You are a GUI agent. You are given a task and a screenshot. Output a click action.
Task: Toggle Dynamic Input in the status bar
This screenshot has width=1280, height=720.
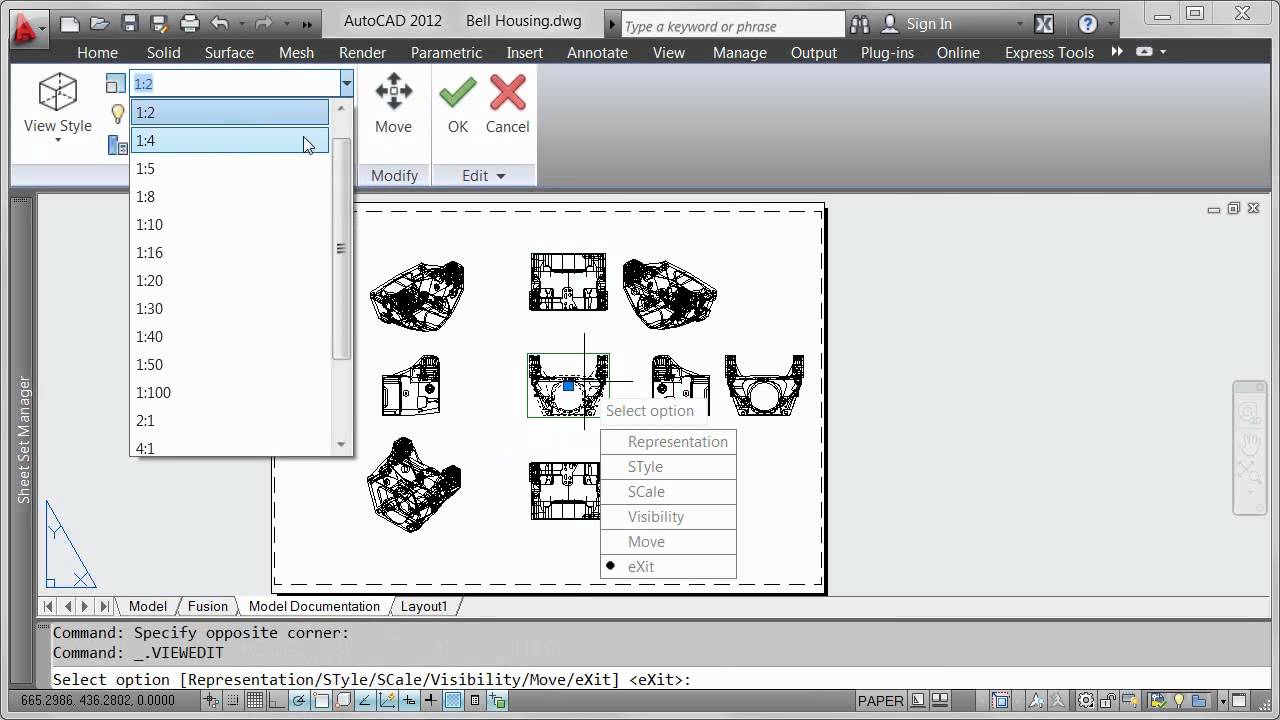(x=409, y=701)
